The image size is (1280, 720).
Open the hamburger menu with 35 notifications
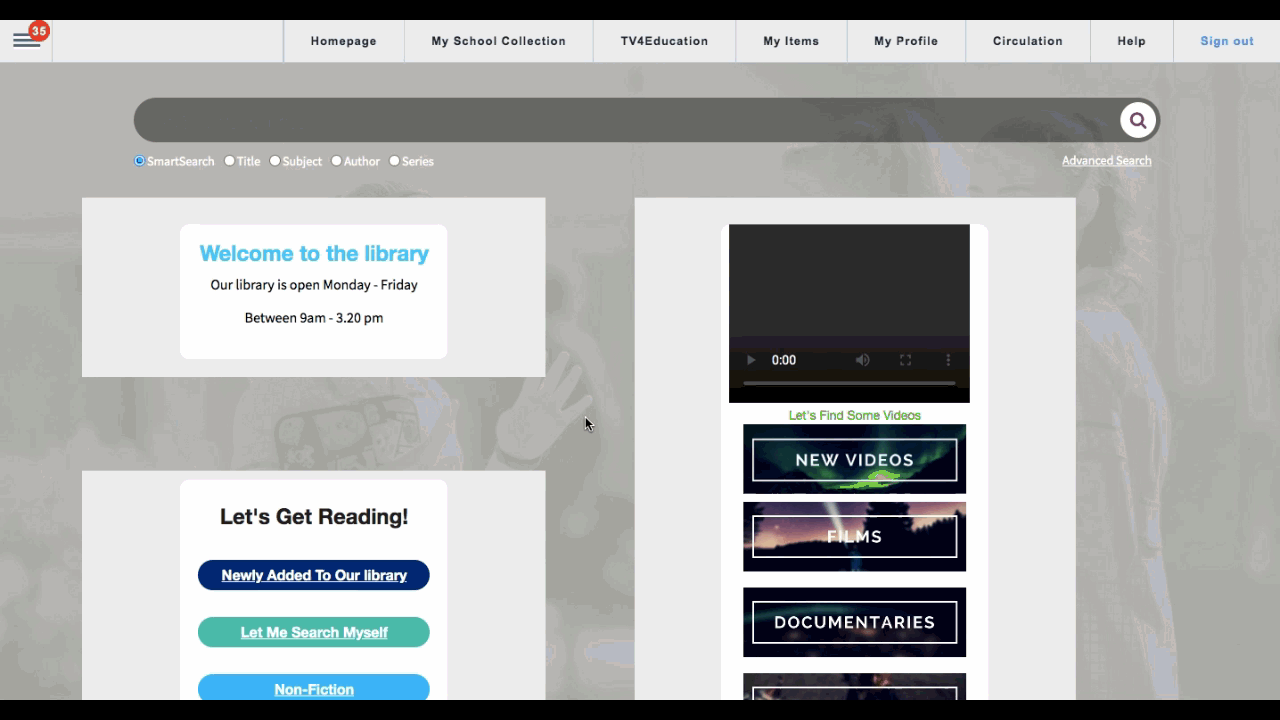tap(27, 41)
